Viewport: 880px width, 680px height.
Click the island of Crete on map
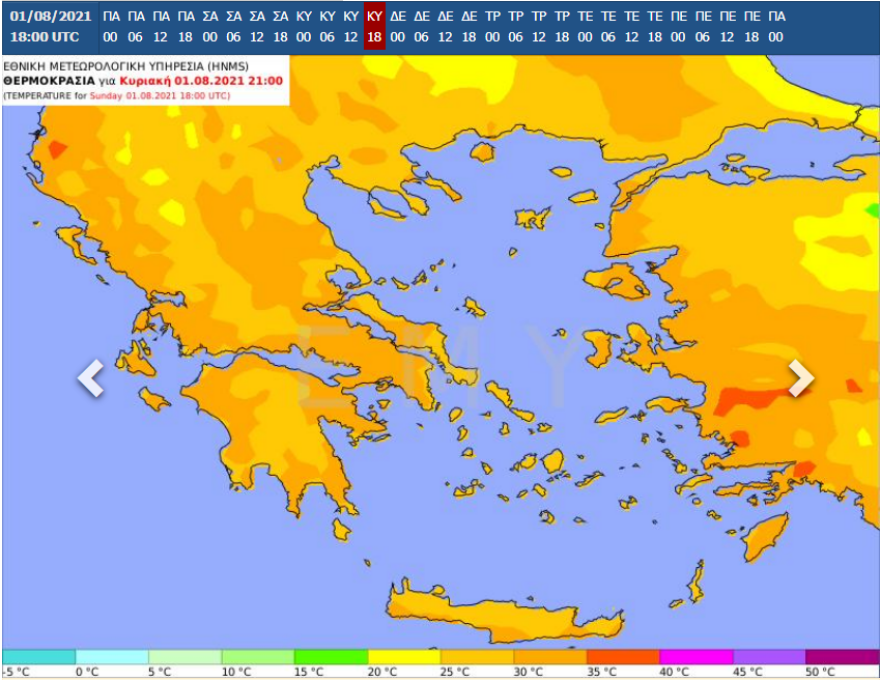500,612
